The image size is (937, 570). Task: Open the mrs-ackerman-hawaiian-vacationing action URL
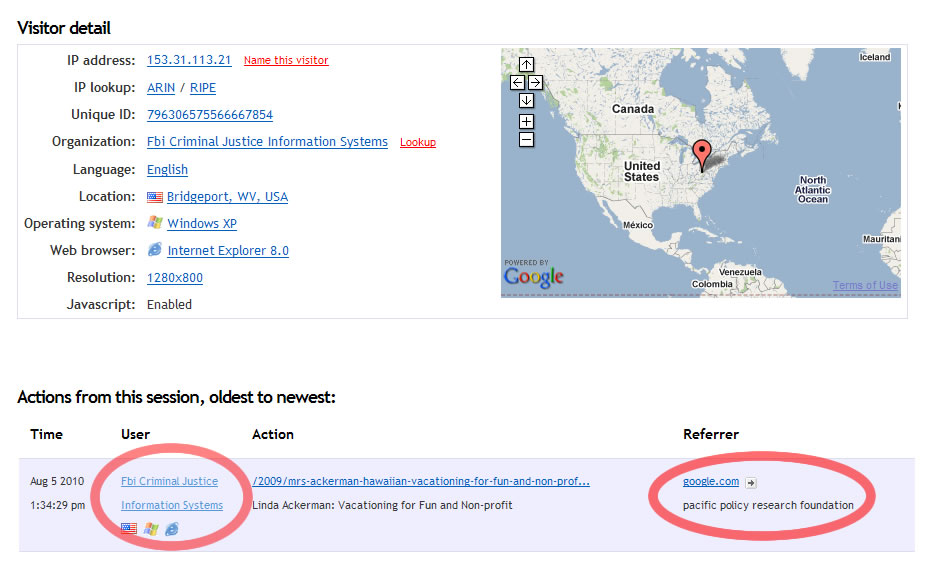pos(421,481)
